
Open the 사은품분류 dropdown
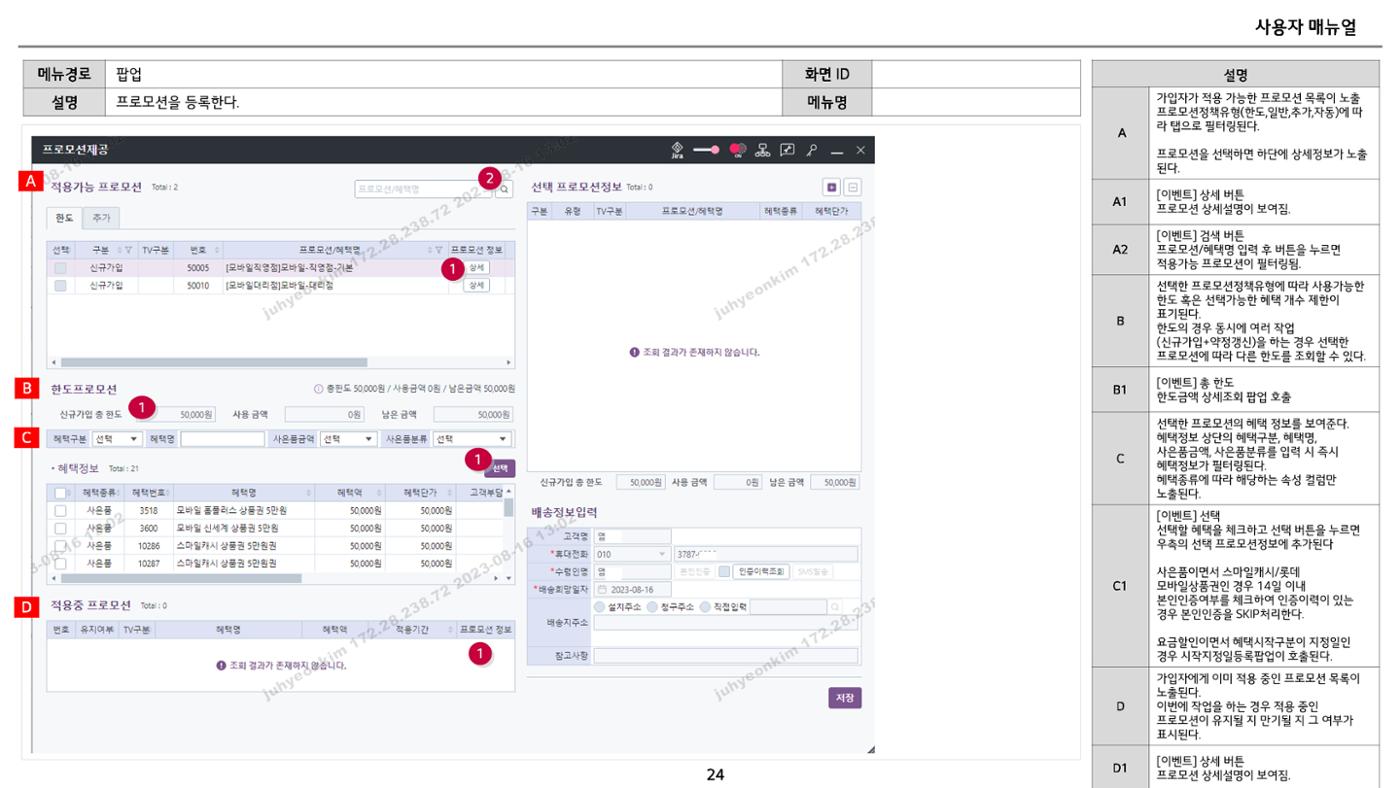[473, 439]
